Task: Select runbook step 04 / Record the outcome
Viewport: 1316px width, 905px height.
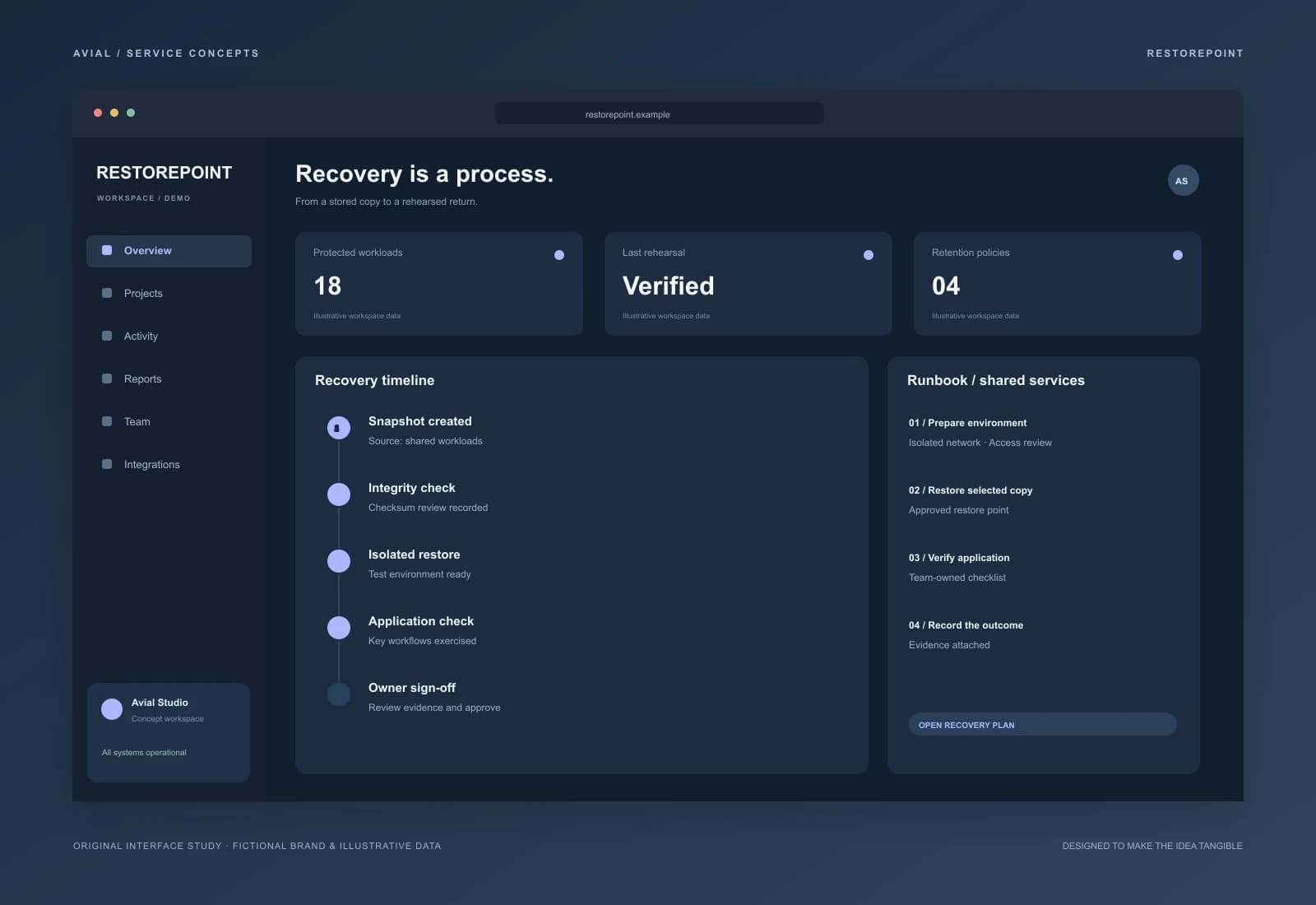Action: click(x=966, y=635)
